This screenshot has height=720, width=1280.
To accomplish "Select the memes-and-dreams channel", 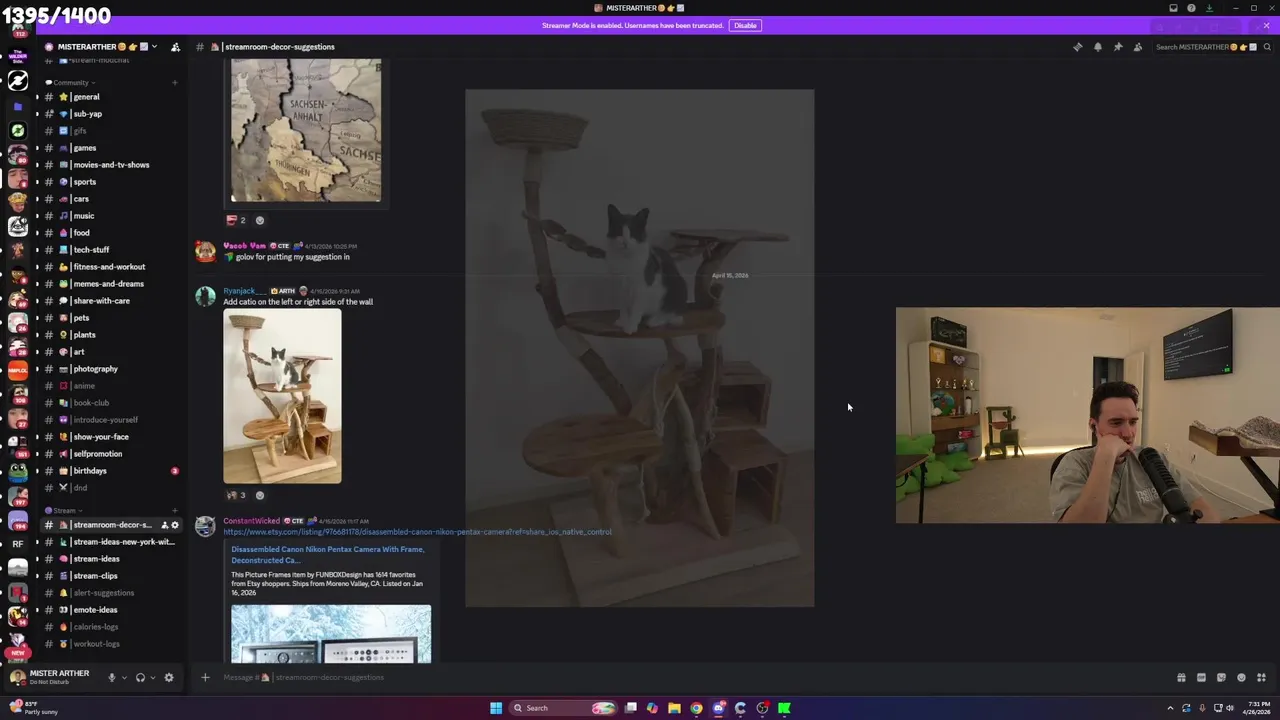I will (x=110, y=284).
